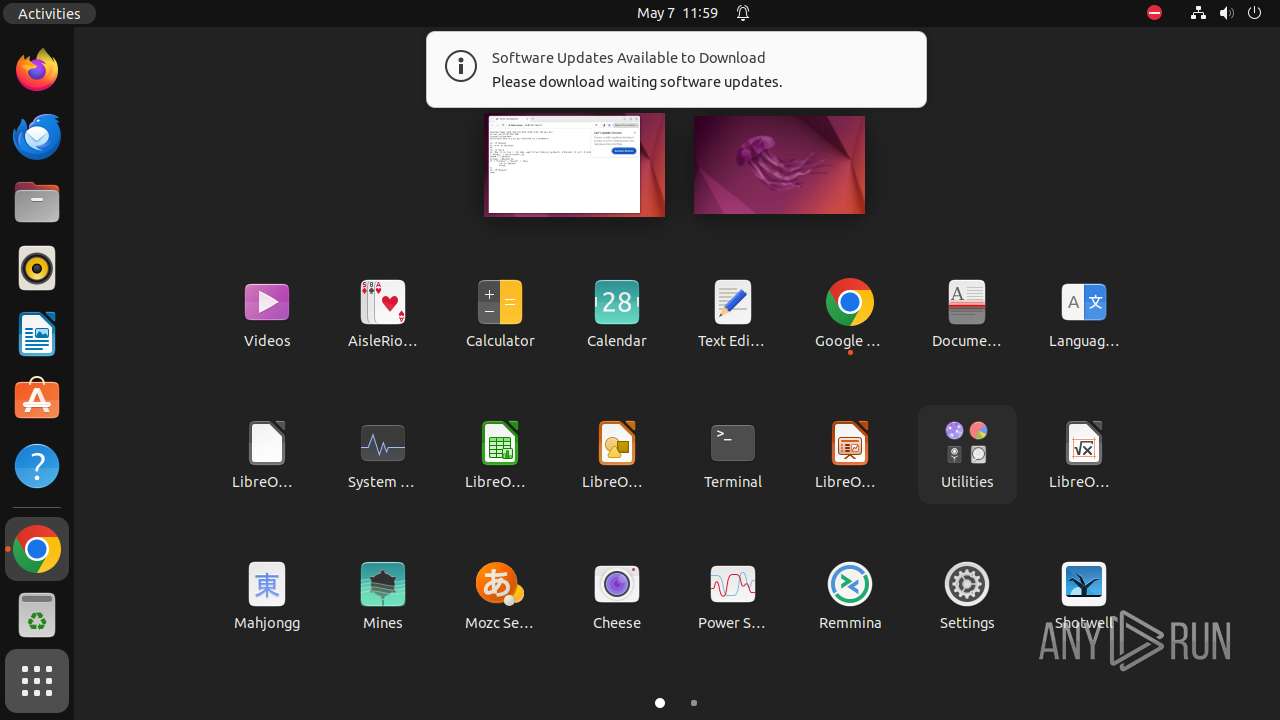Select the empty jellyfish workspace thumbnail
Screen dimensions: 1280x720
point(779,164)
